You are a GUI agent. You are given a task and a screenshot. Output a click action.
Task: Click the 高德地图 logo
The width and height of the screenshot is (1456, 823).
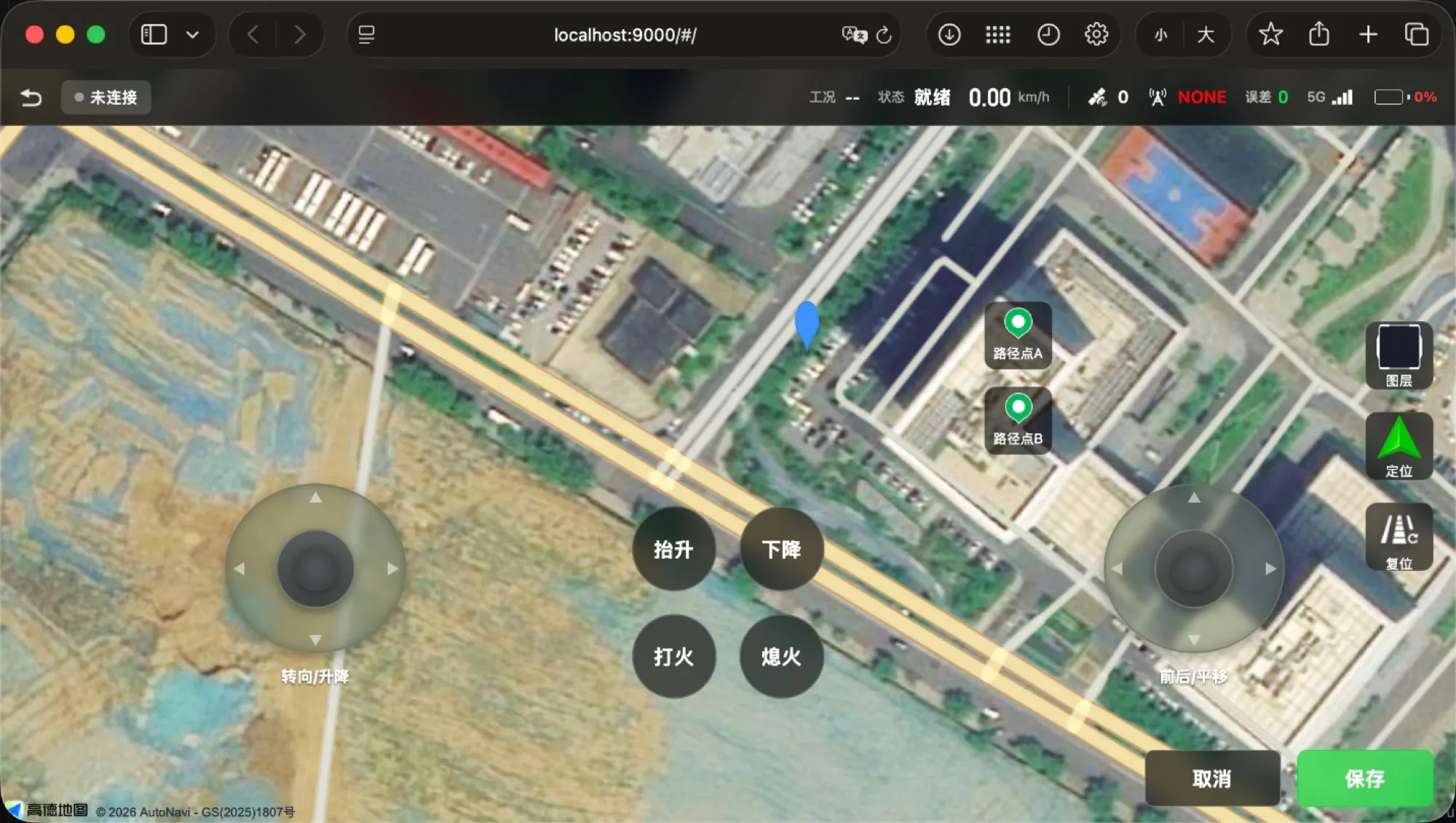point(47,811)
